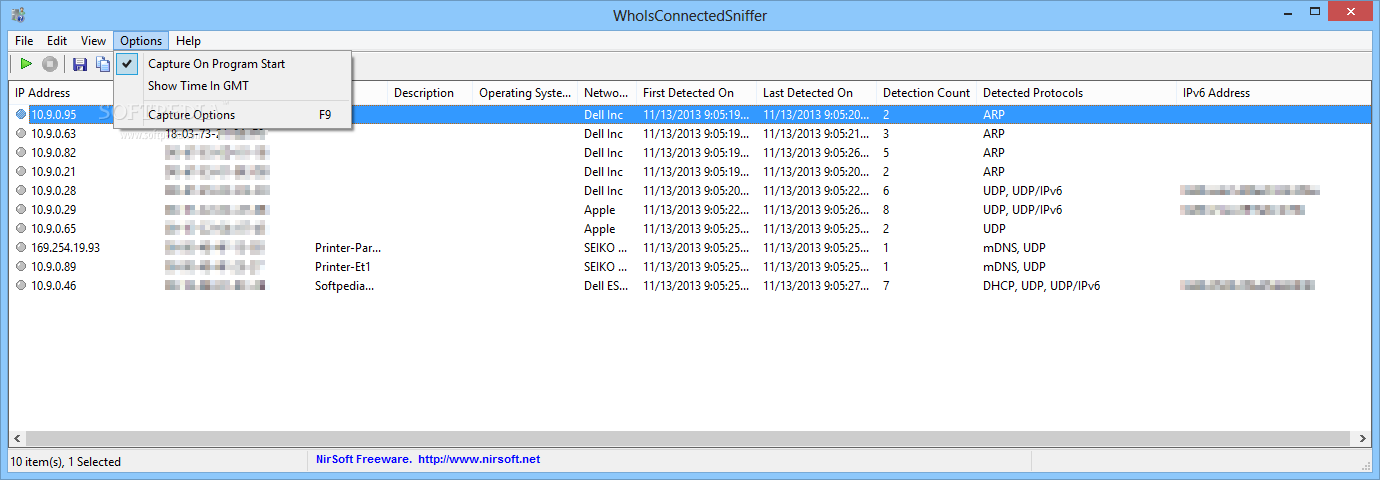Close the Options menu

[141, 41]
